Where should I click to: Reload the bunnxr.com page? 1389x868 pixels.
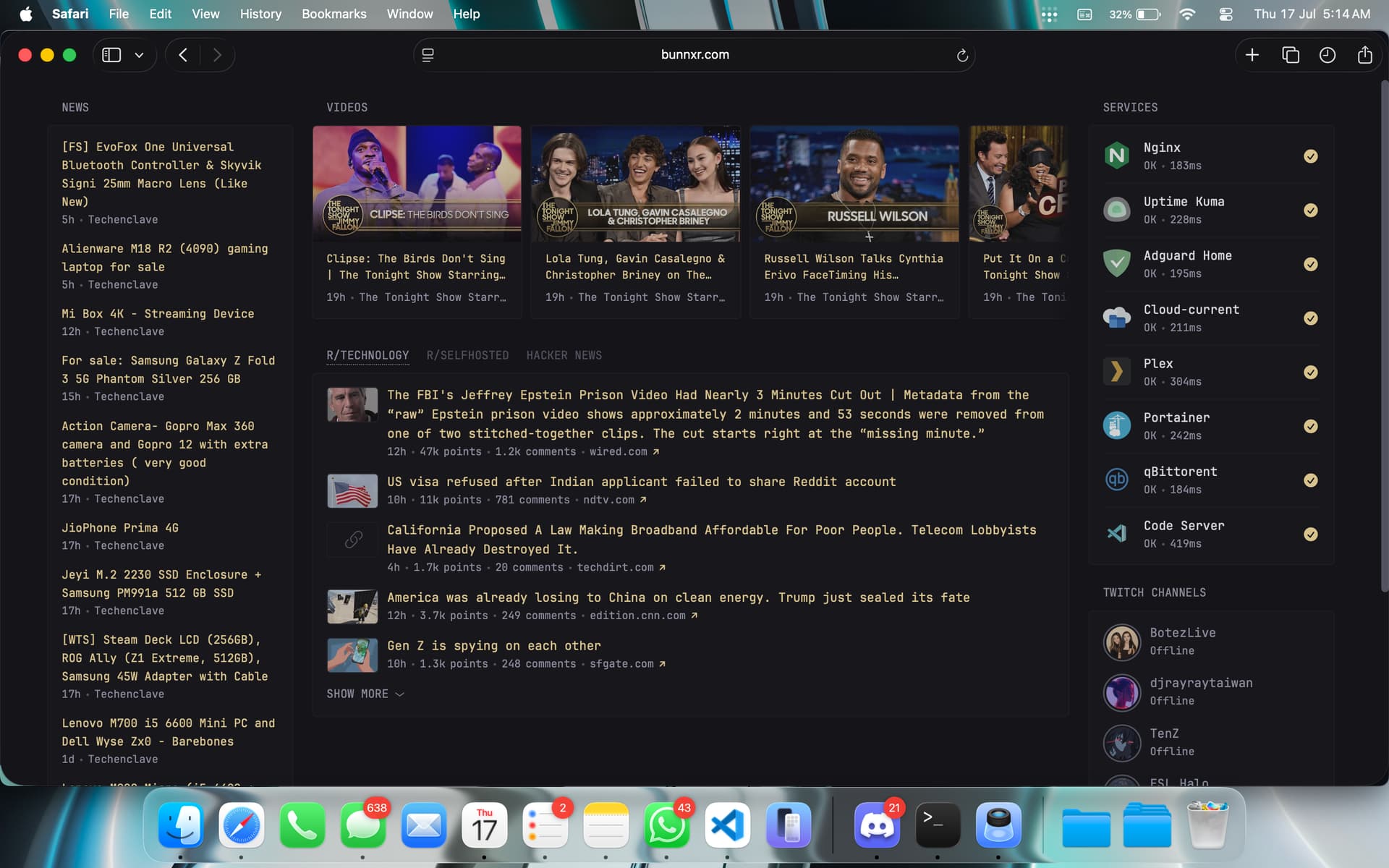[x=961, y=55]
